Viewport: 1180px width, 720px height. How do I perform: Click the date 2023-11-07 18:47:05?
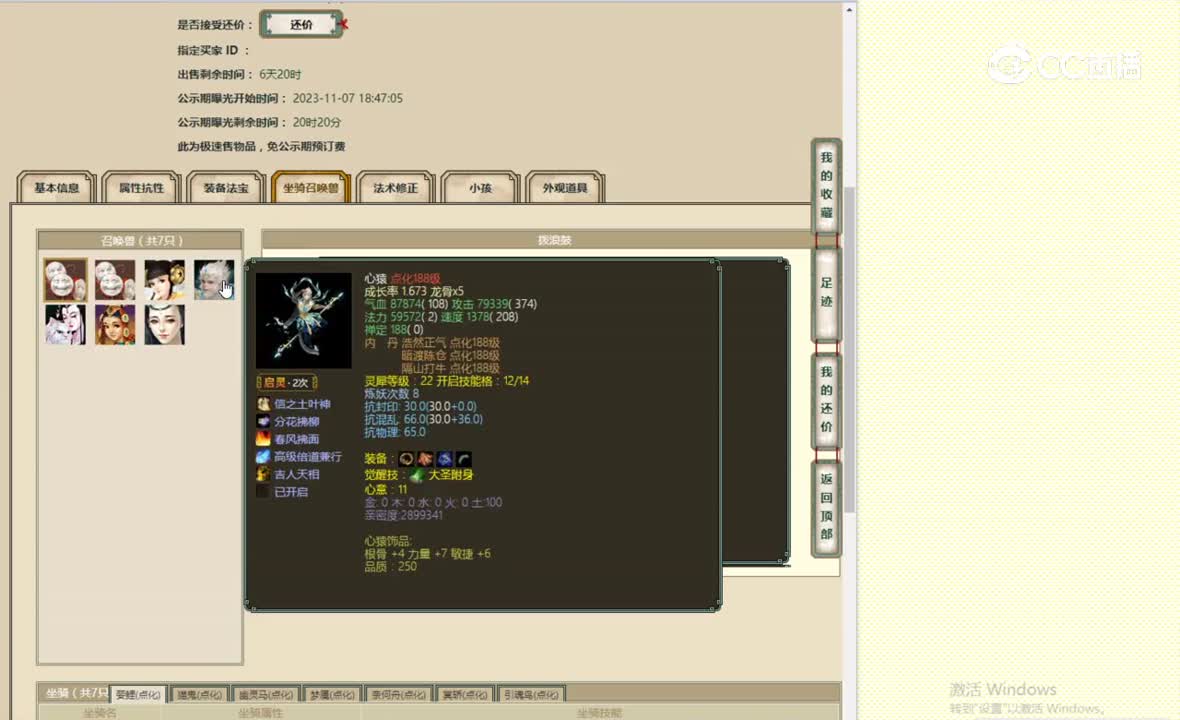348,99
